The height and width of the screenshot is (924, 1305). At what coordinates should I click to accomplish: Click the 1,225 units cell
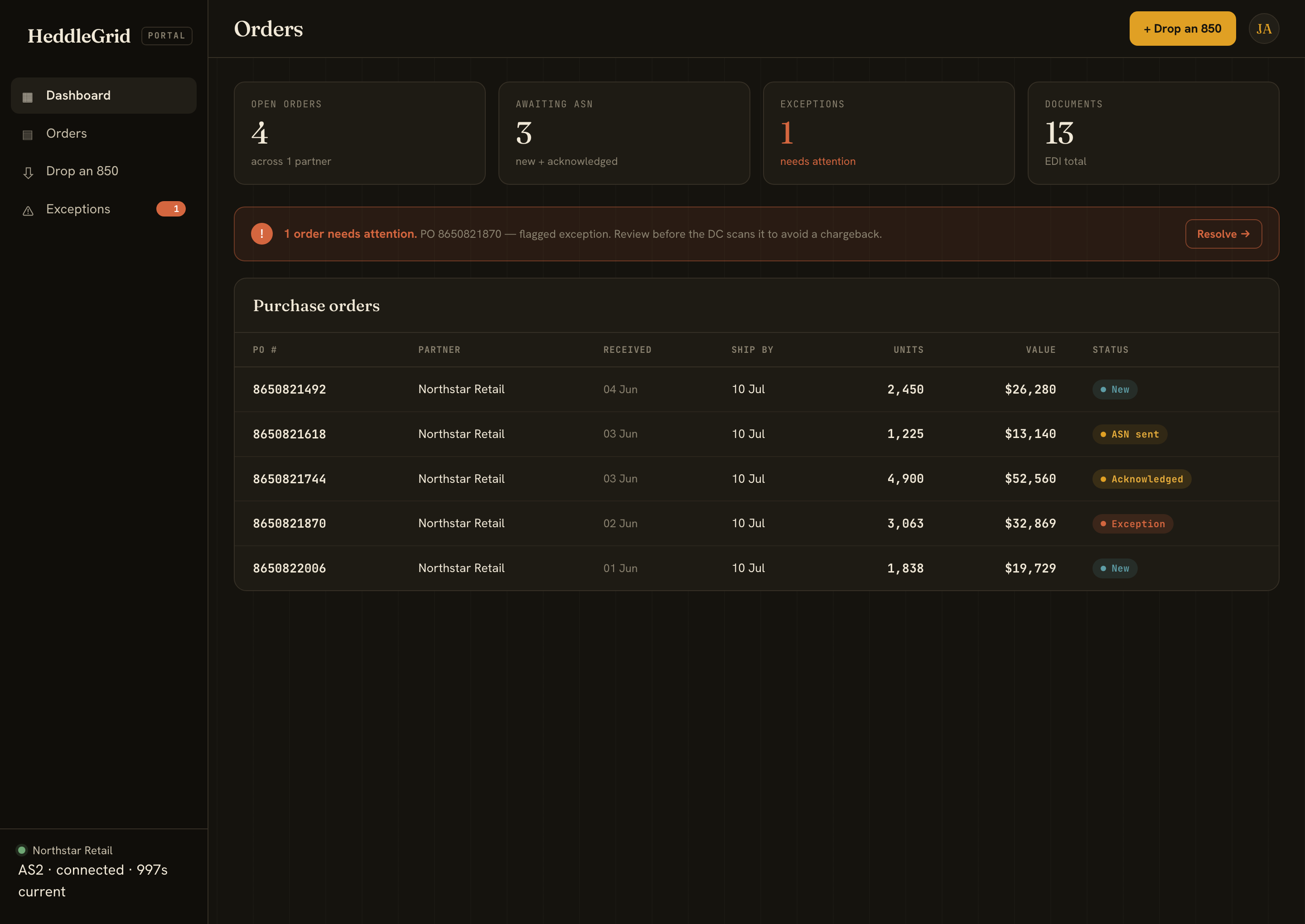click(x=905, y=434)
